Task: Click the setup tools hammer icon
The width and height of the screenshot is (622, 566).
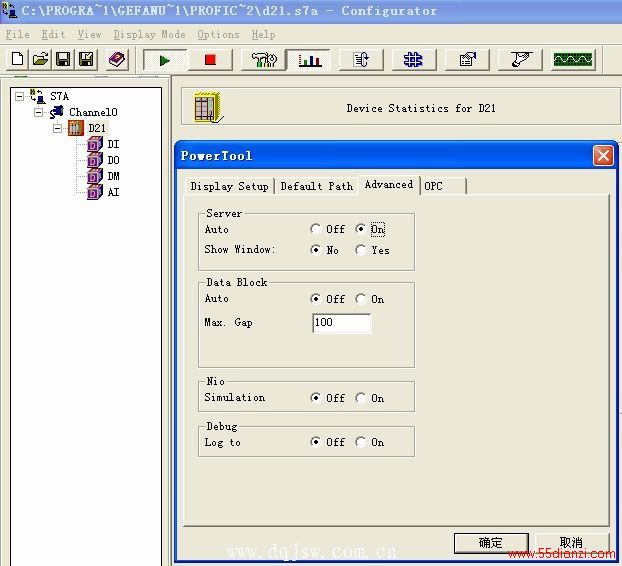Action: pos(263,60)
